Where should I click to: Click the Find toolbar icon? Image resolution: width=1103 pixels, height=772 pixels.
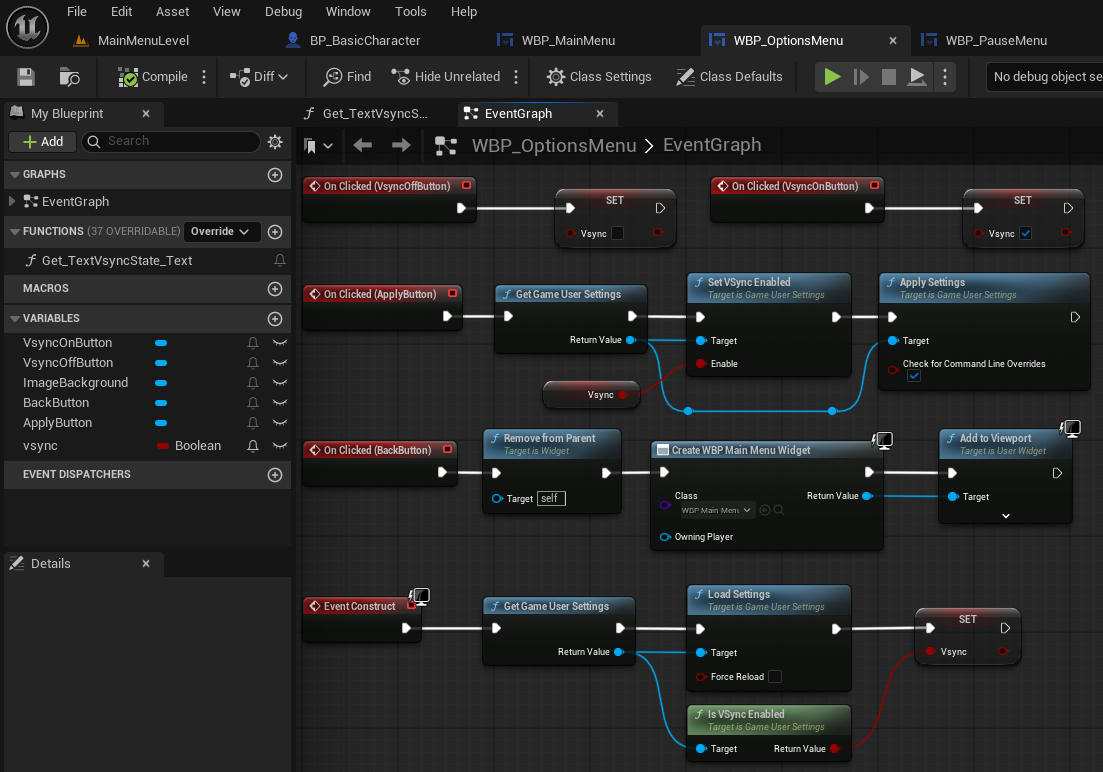pos(347,77)
